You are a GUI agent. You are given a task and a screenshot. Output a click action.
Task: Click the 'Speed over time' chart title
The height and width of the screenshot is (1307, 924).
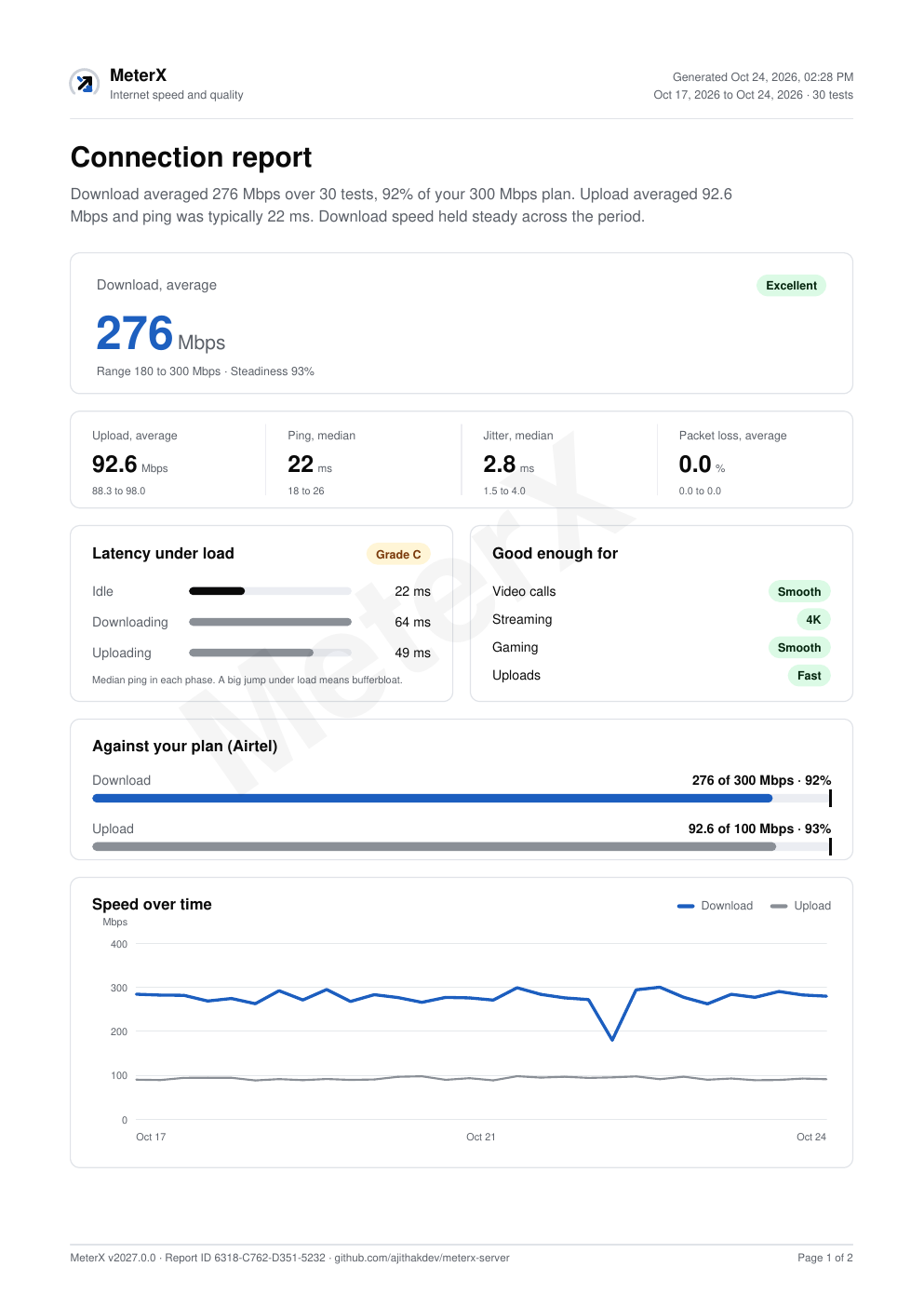152,905
